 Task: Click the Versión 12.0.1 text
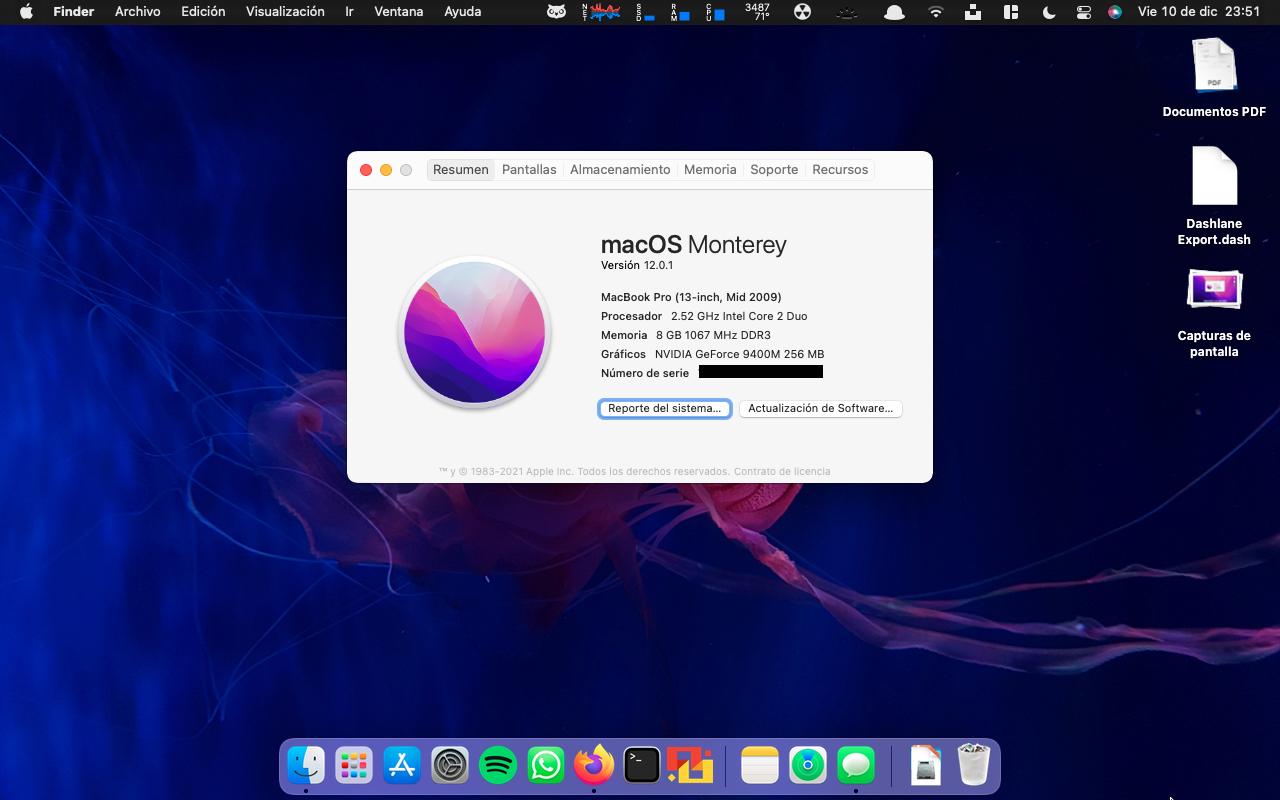pyautogui.click(x=637, y=266)
